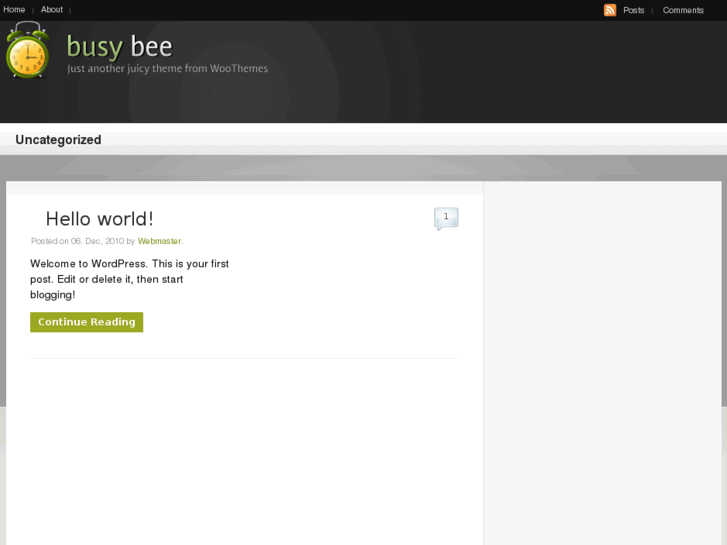Visit the Webmaster author link
The height and width of the screenshot is (545, 727).
point(159,241)
